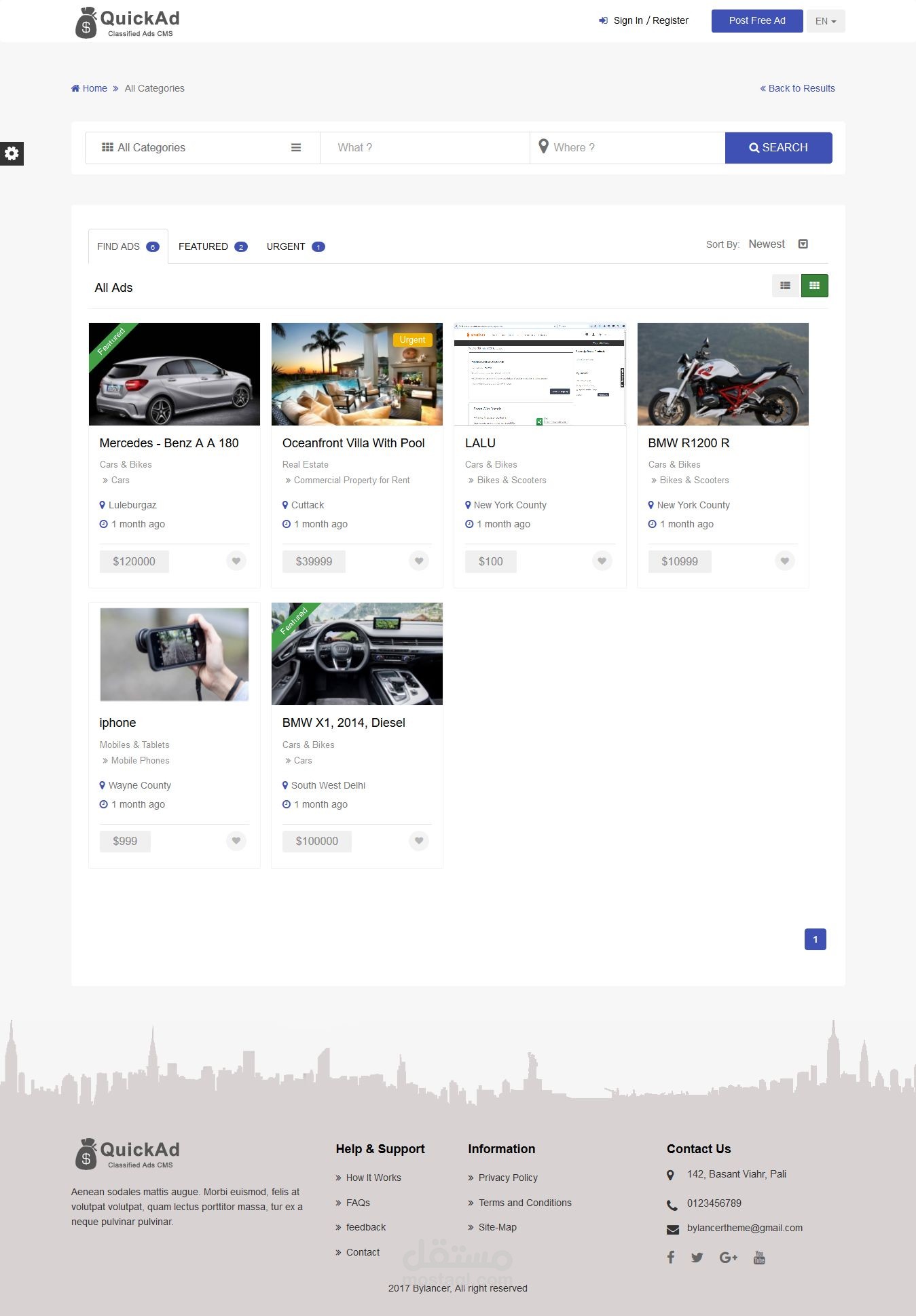Open the footer Google Plus icon
916x1316 pixels.
pos(728,1258)
